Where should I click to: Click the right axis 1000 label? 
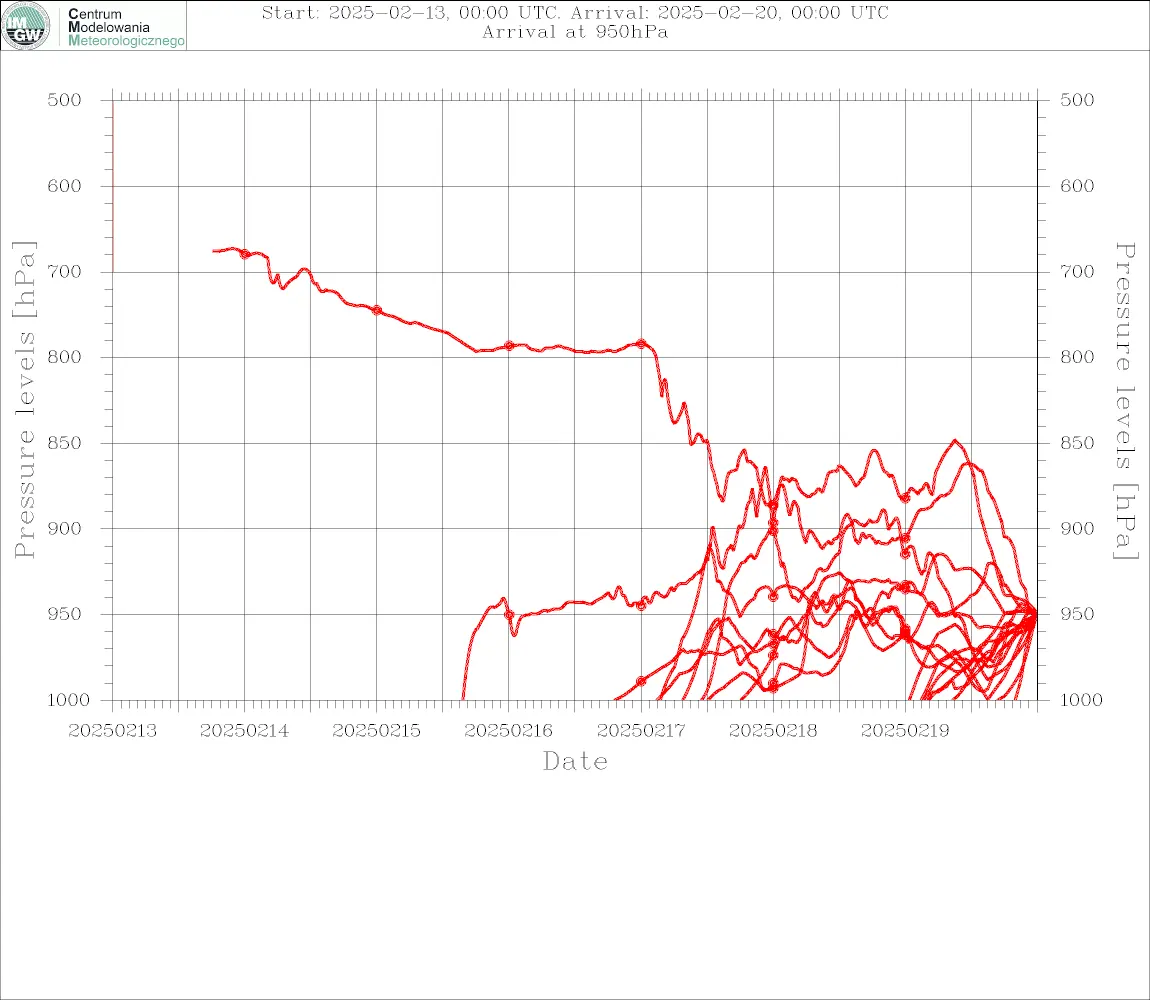coord(1081,700)
